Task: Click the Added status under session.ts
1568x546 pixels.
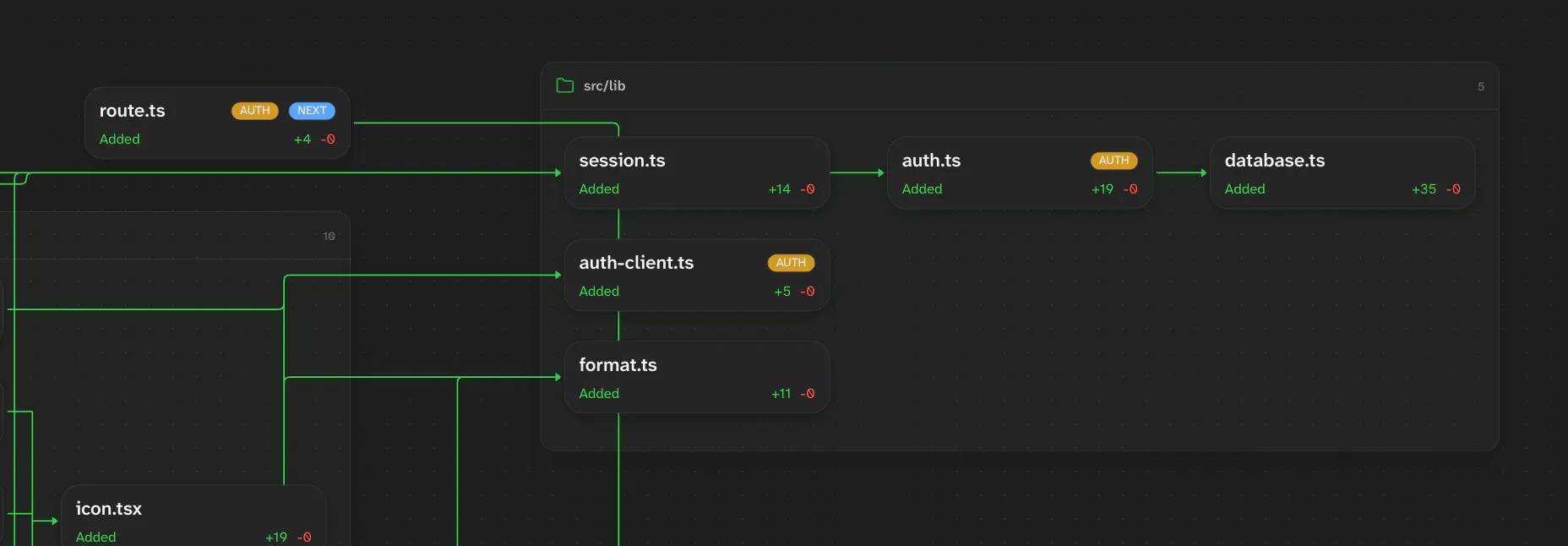Action: (x=599, y=189)
